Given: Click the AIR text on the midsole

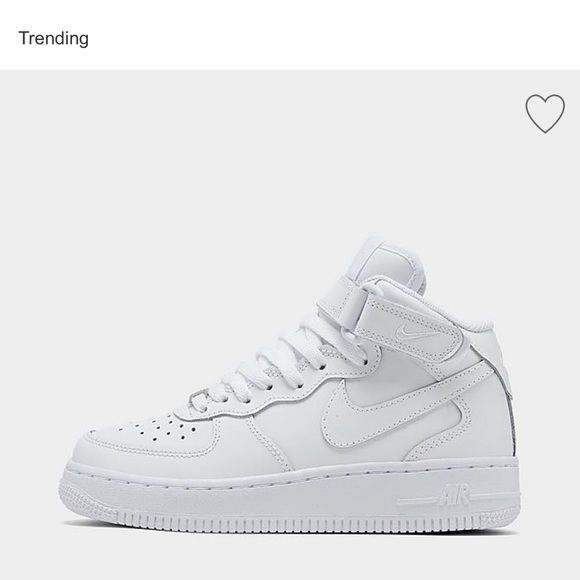Looking at the screenshot, I should (x=455, y=495).
